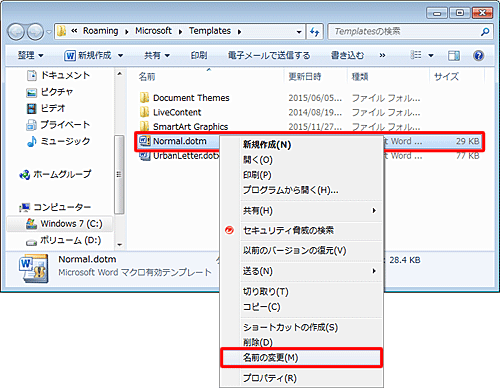Show more toolbar commands chevron

point(382,55)
